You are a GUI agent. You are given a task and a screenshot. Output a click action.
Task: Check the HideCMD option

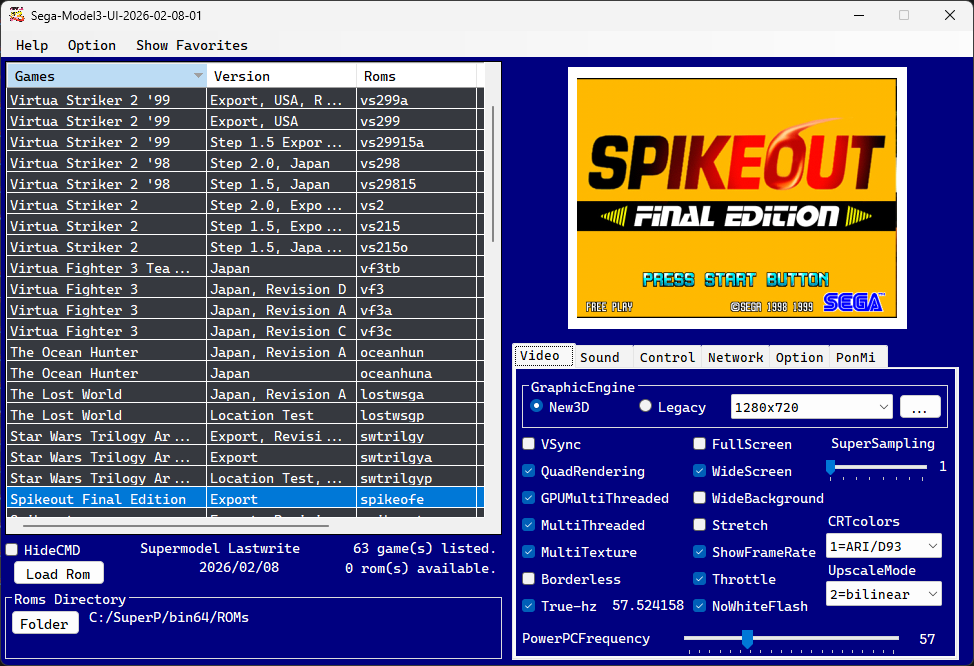click(12, 550)
